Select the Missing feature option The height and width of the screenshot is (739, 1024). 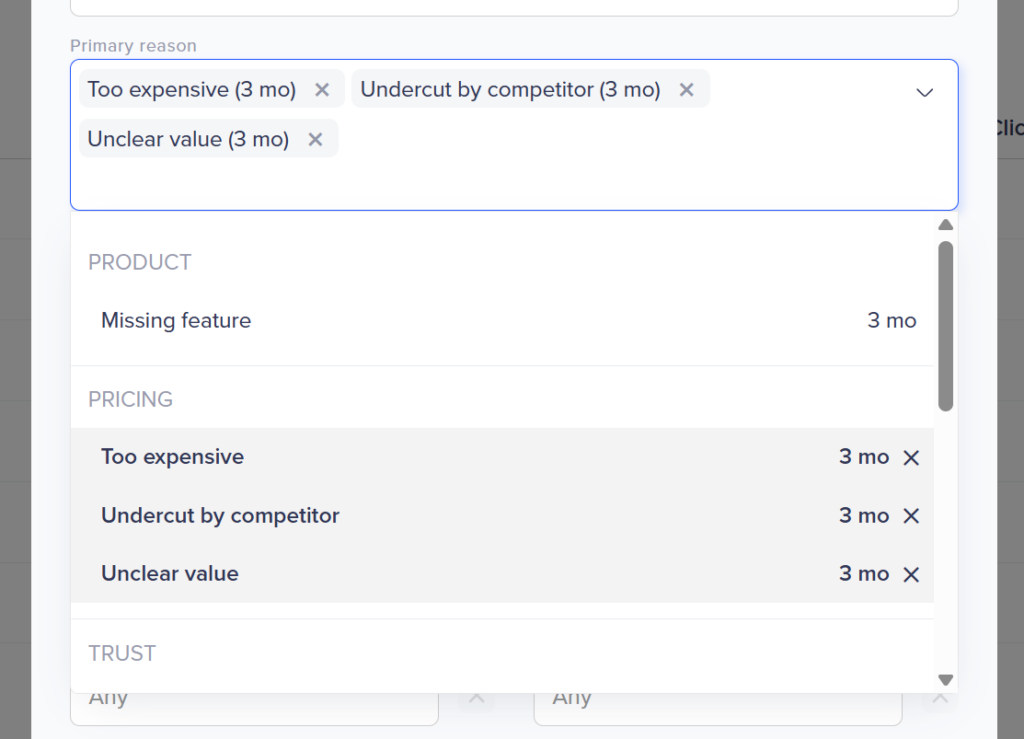pyautogui.click(x=176, y=321)
